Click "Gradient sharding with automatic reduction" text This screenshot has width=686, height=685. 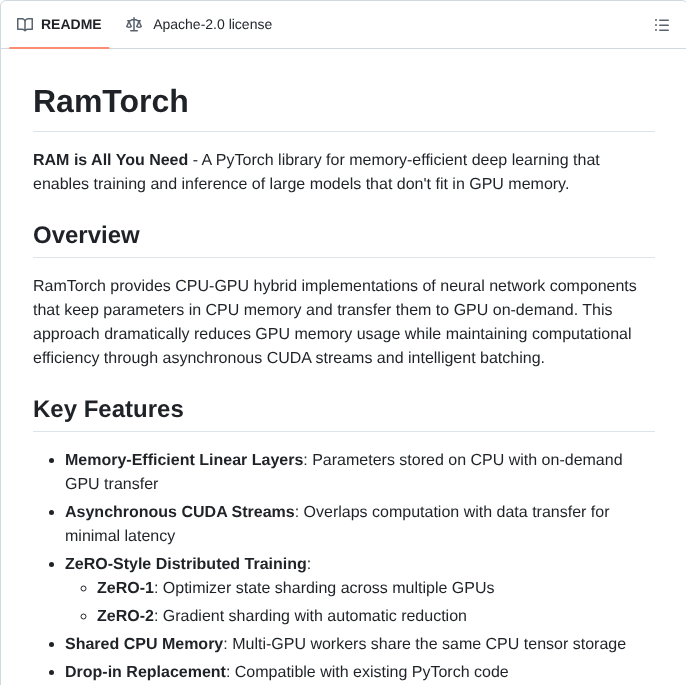[314, 616]
